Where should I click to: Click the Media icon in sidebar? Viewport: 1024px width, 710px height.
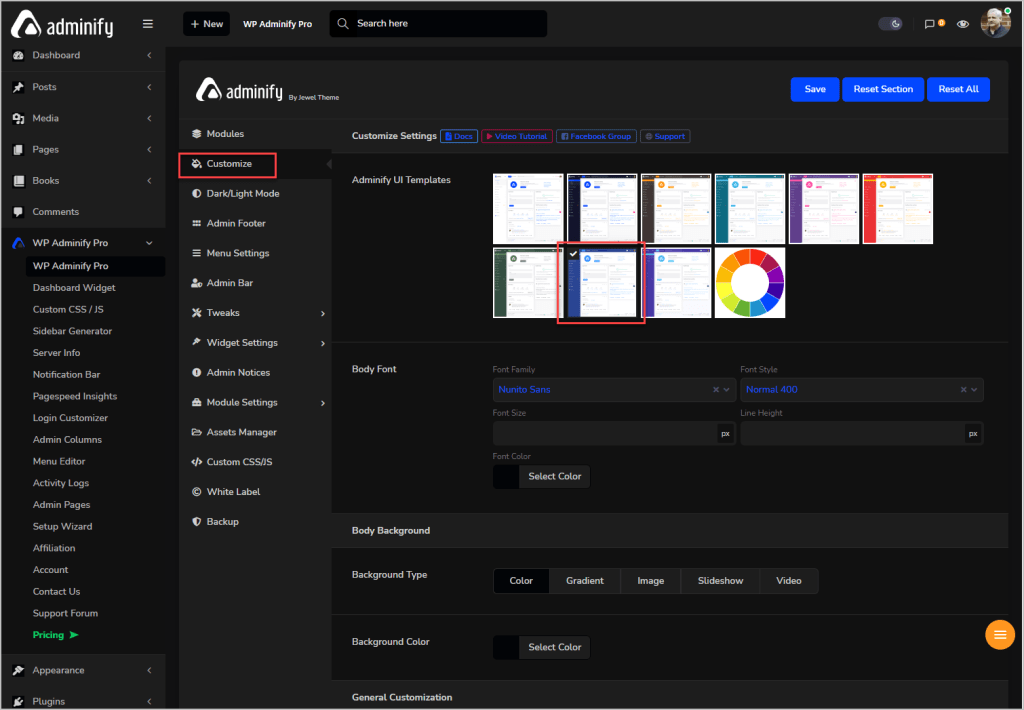[18, 118]
